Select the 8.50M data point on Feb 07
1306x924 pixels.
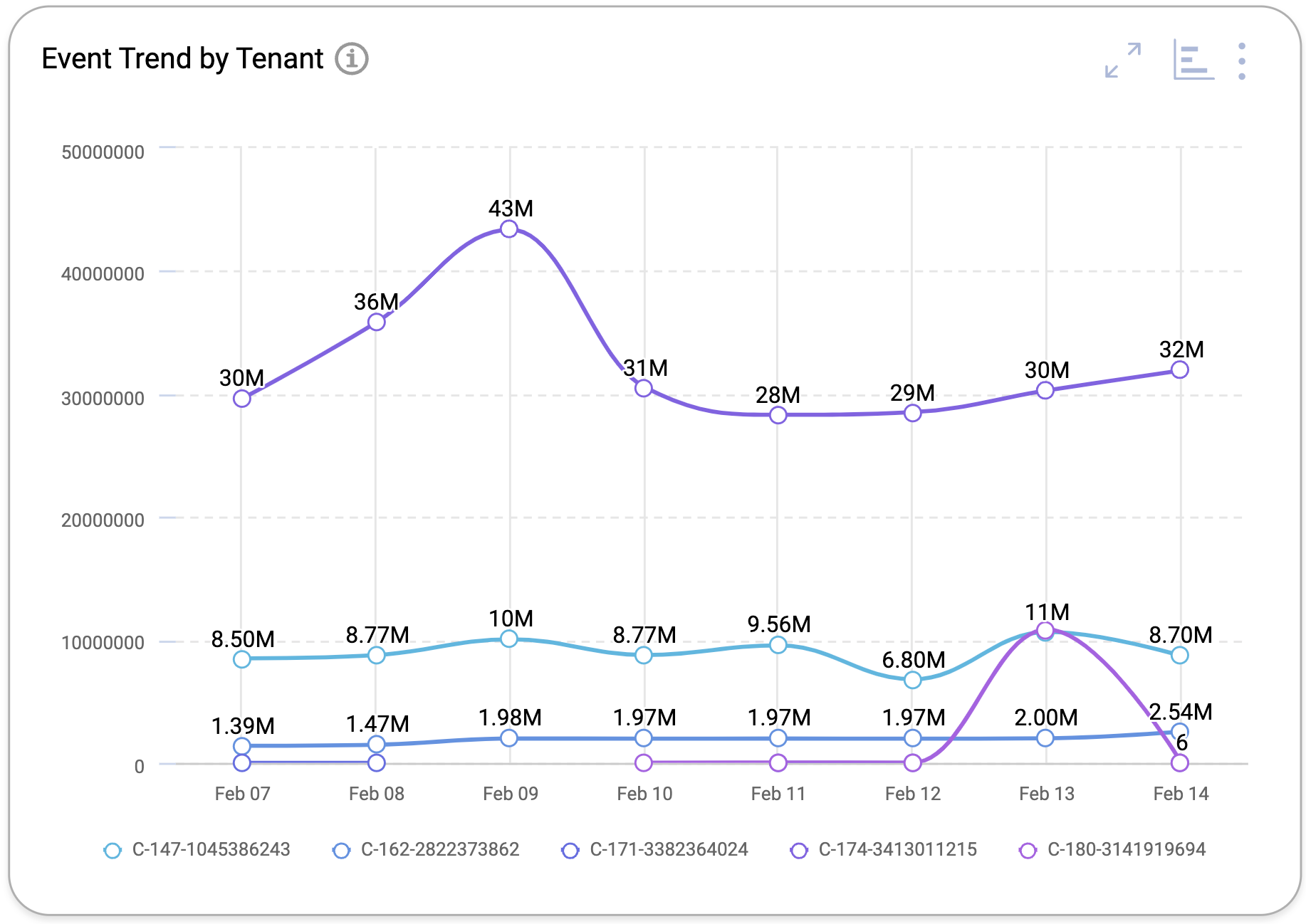pyautogui.click(x=242, y=659)
